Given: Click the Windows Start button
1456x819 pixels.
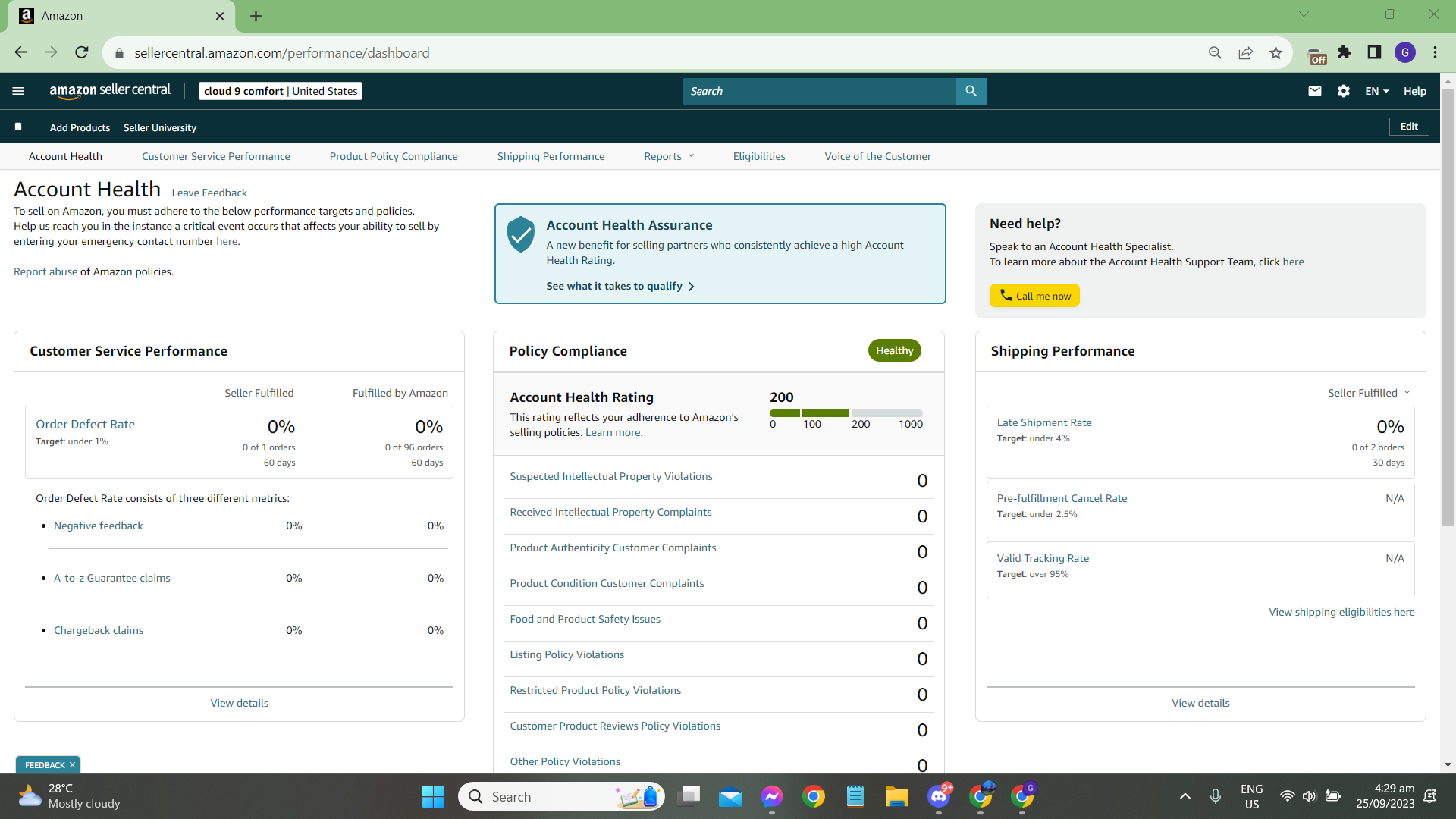Looking at the screenshot, I should tap(433, 796).
